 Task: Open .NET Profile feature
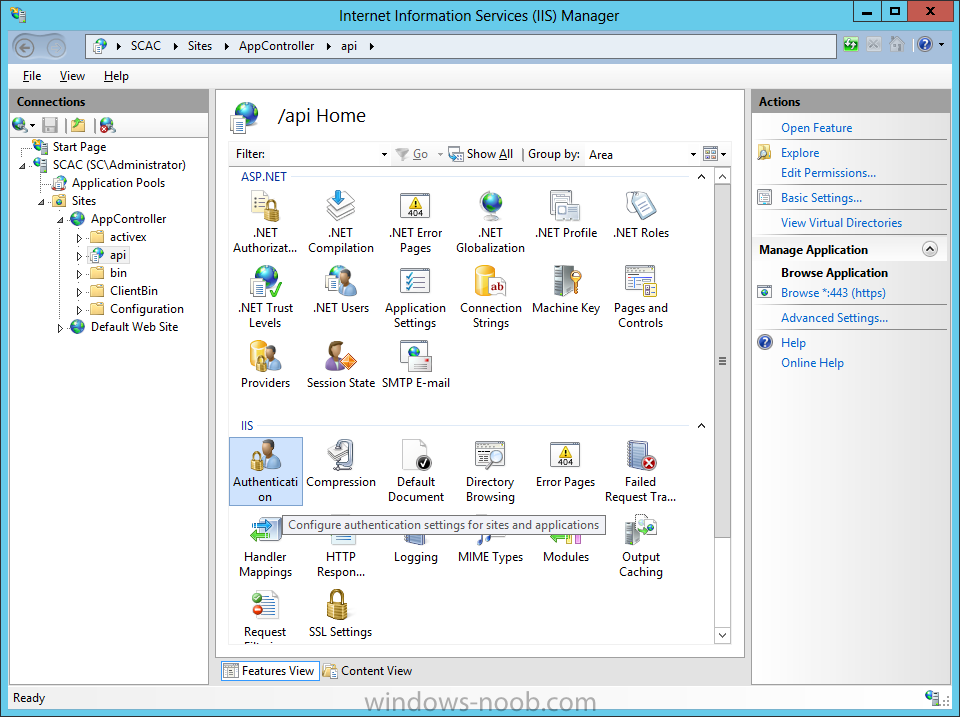(566, 215)
